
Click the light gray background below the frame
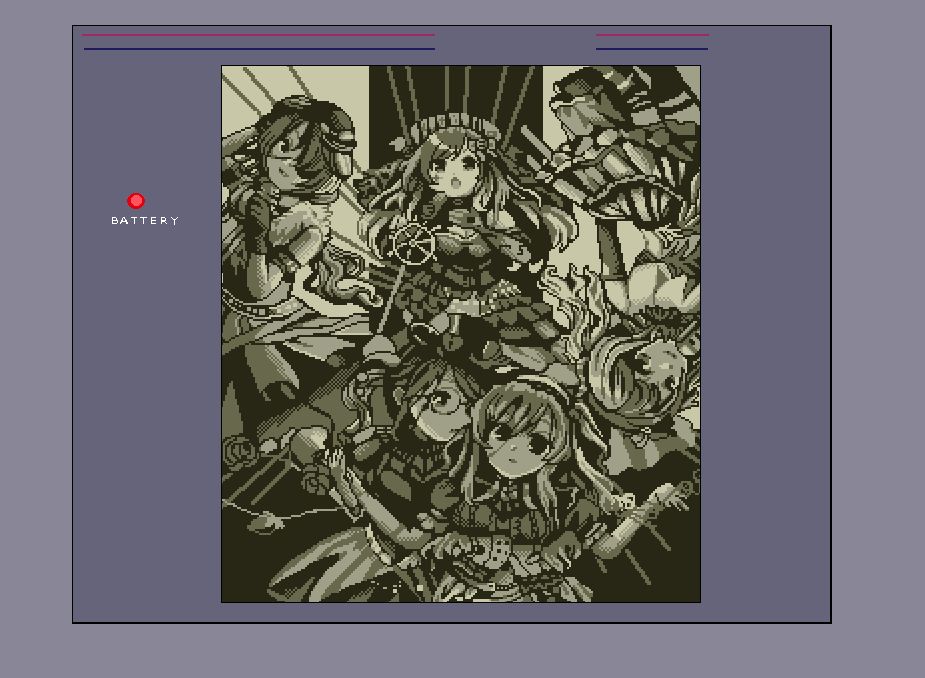(460, 652)
